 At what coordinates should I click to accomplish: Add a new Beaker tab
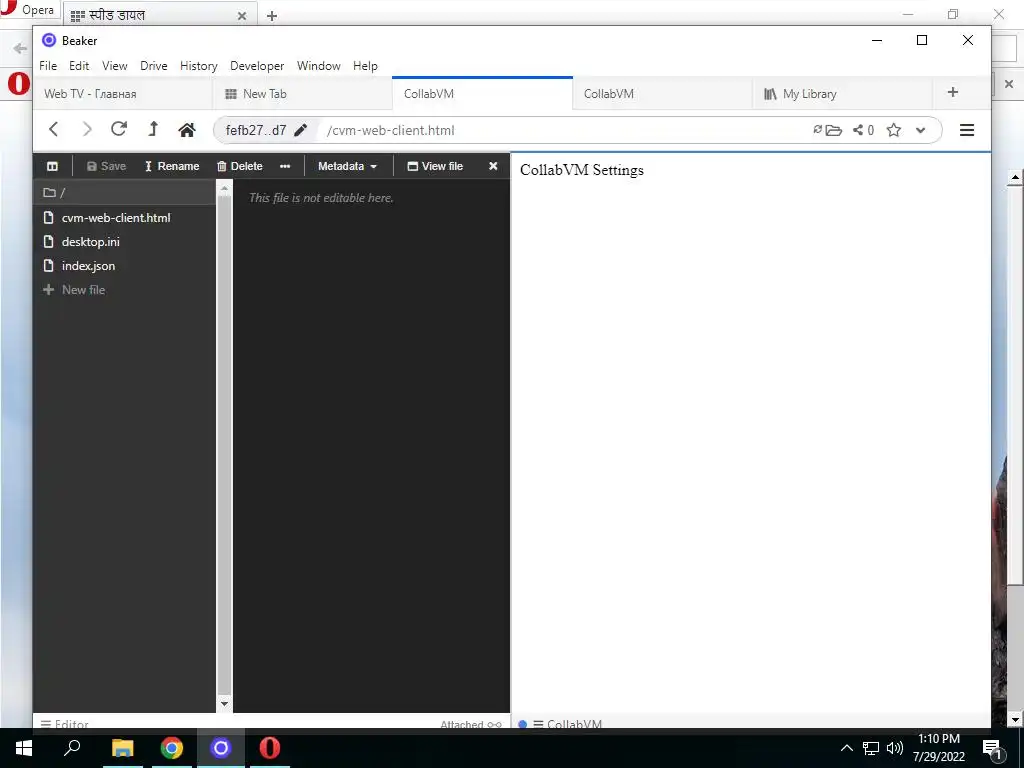(x=952, y=92)
